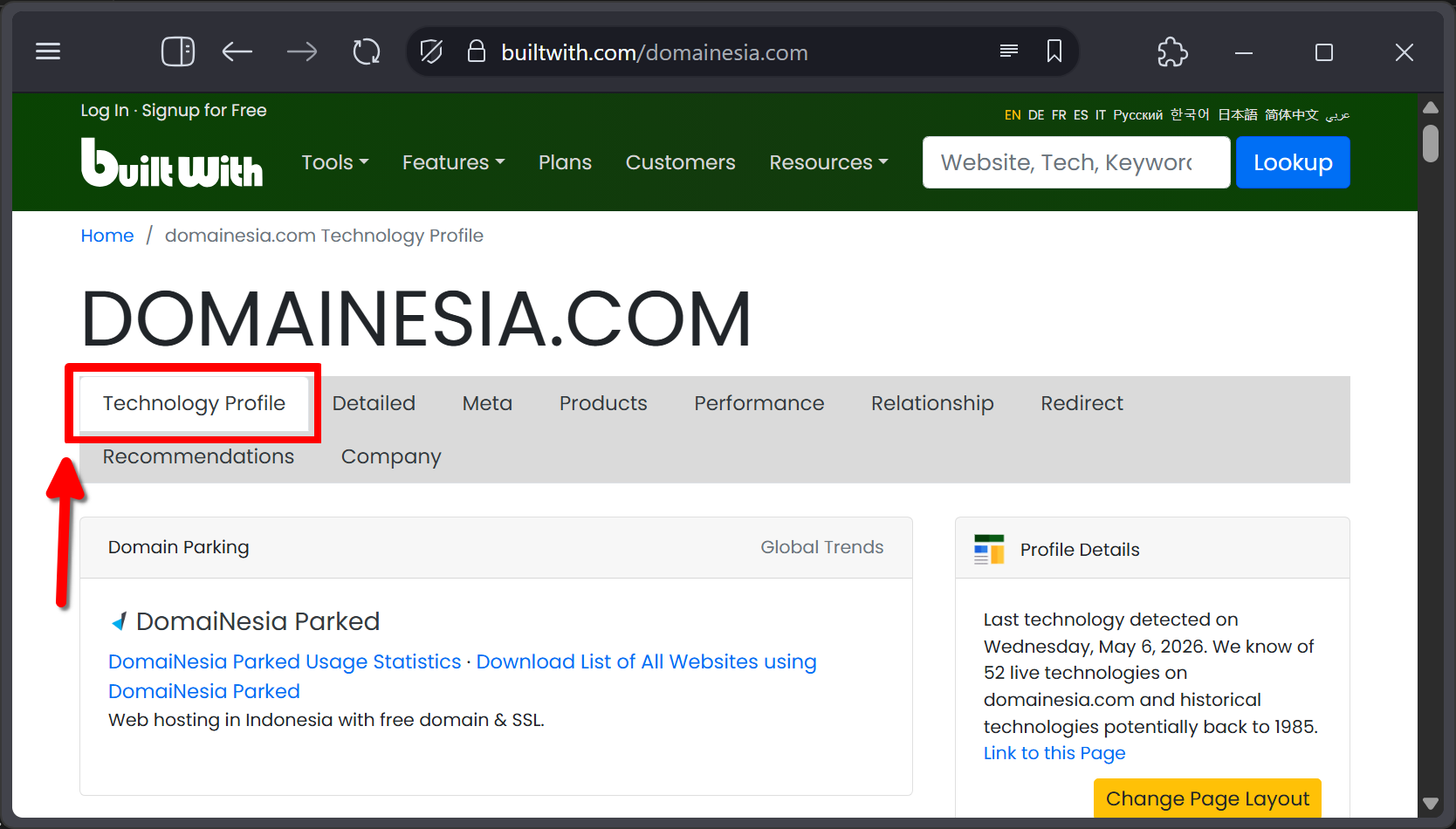Switch language to Chinese 简体中文
The width and height of the screenshot is (1456, 829).
1291,115
